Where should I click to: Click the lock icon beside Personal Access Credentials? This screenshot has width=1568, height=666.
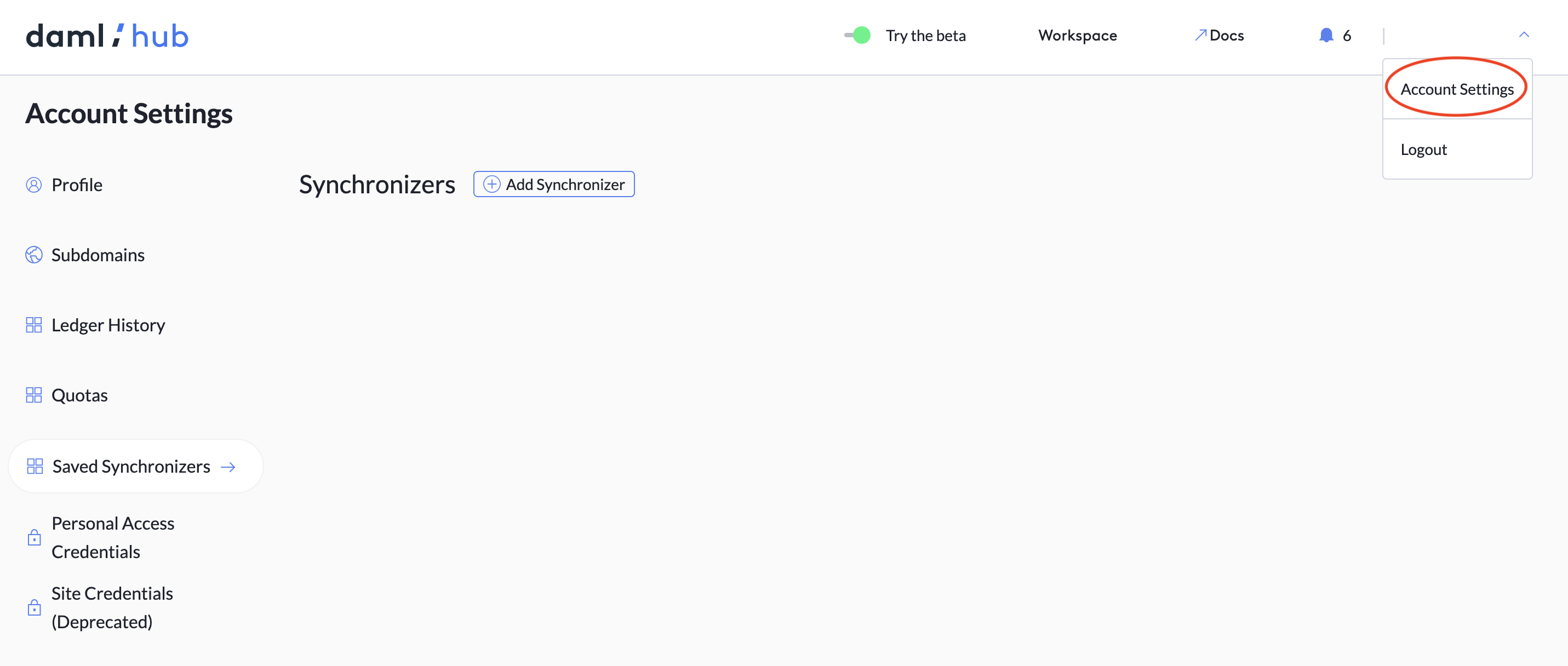point(34,537)
